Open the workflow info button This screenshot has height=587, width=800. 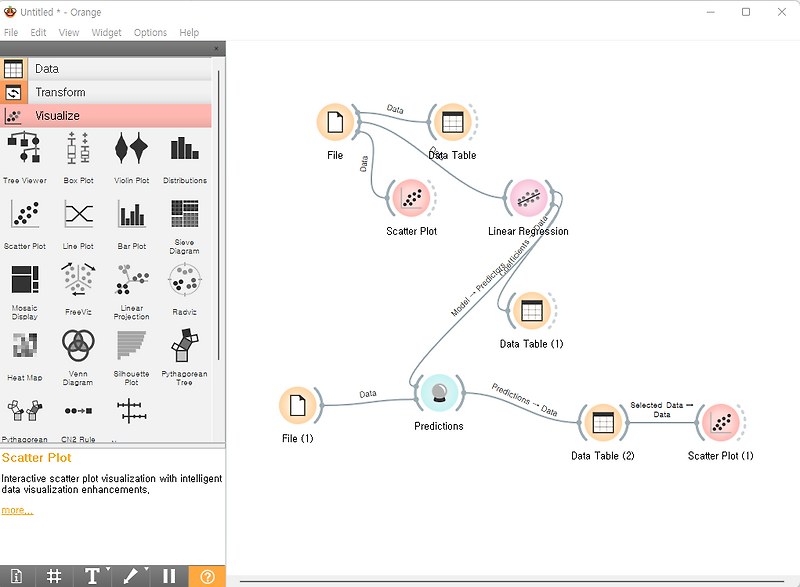(17, 576)
